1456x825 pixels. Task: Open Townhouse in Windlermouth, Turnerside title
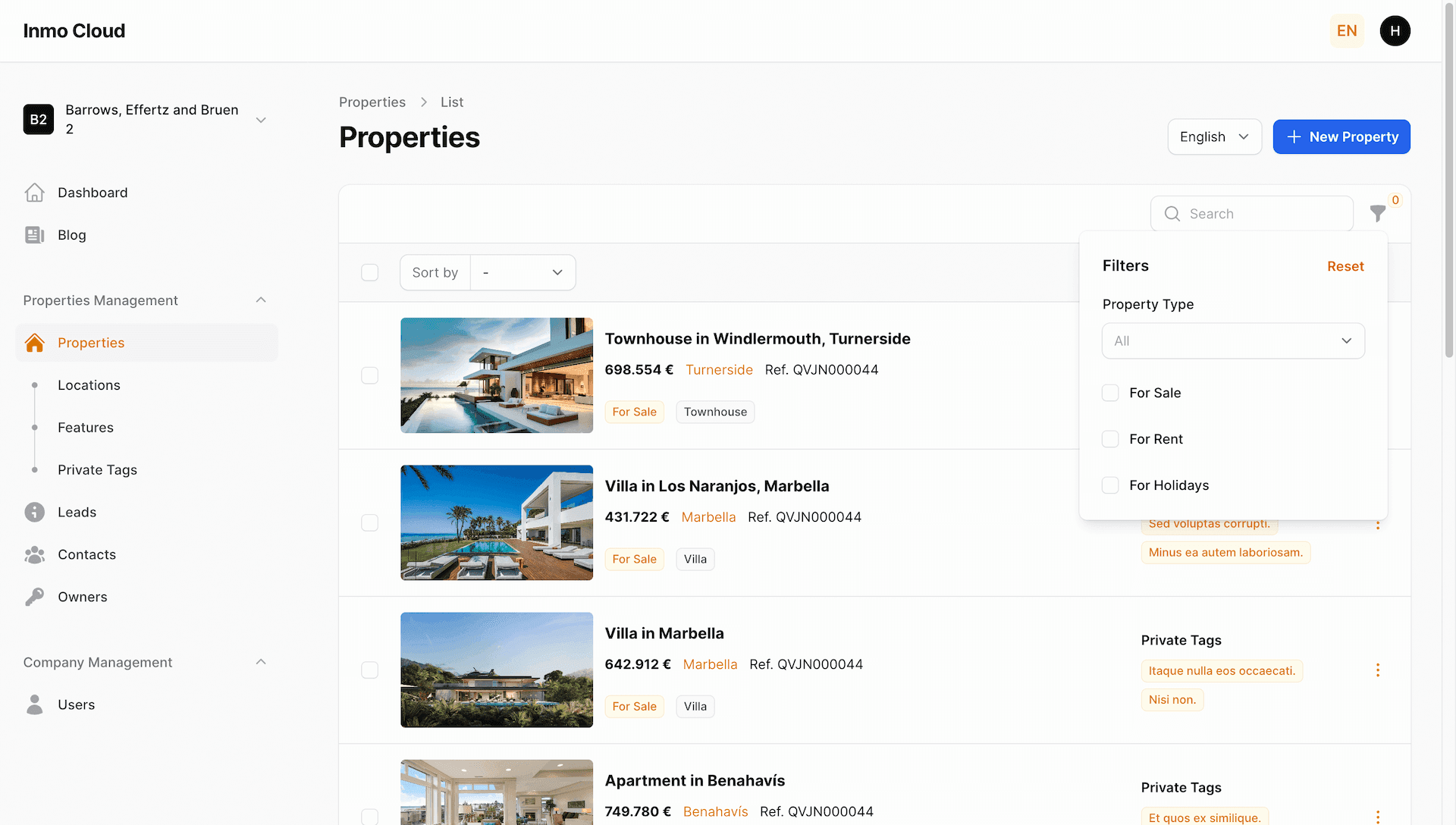758,339
